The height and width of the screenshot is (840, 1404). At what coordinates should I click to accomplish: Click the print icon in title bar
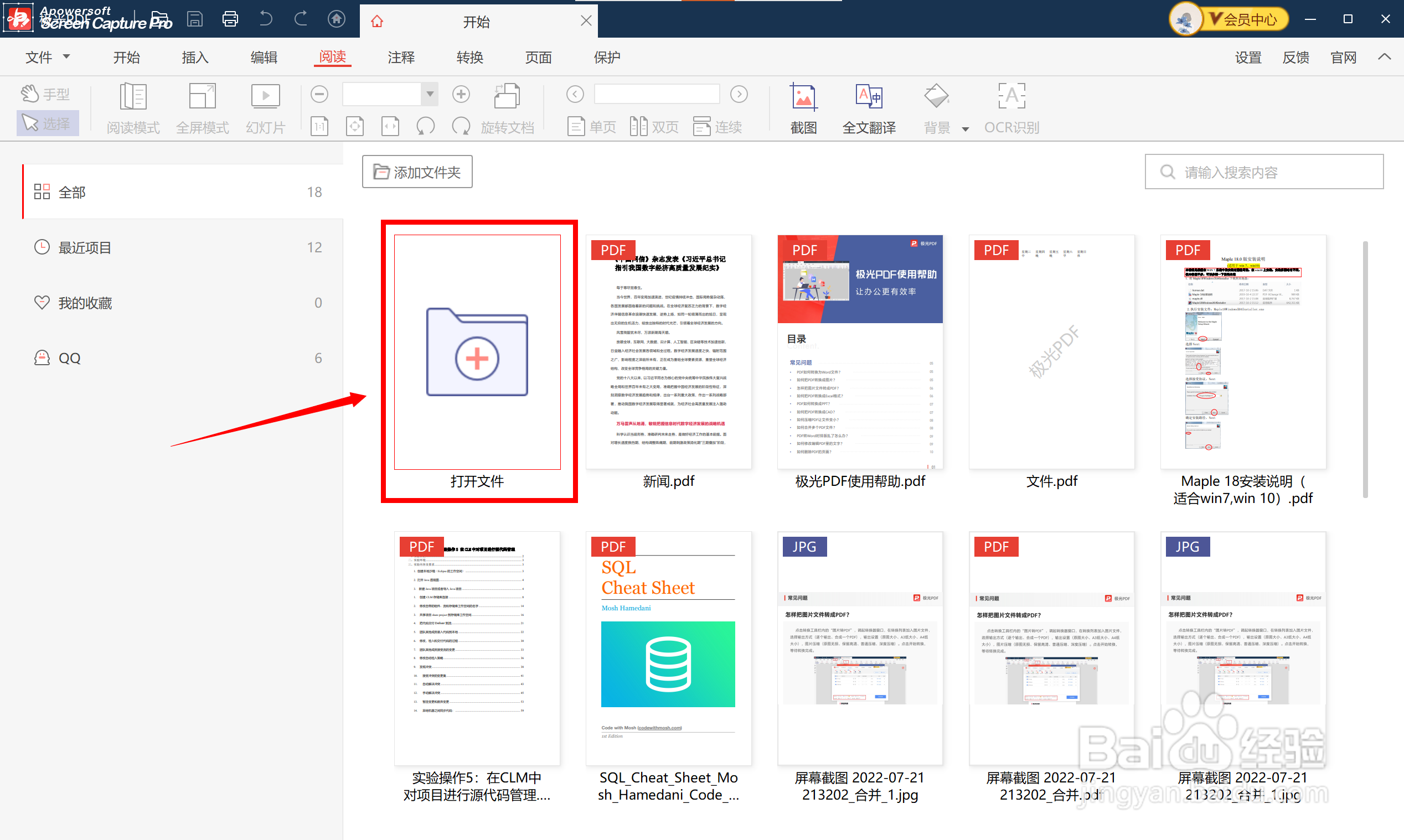click(x=230, y=19)
